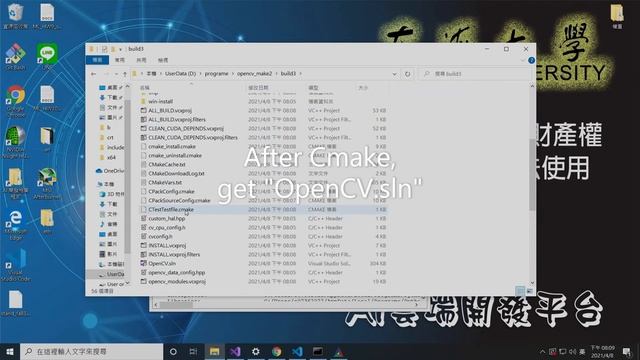
Task: Launch Visual Studio Code desktop shortcut
Action: (x=16, y=266)
